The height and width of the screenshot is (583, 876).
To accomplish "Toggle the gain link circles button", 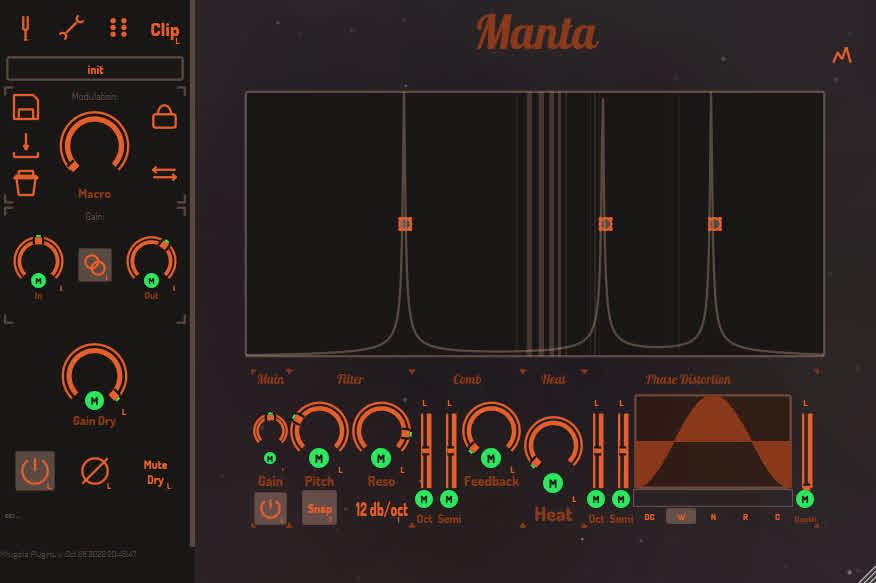I will coord(94,265).
